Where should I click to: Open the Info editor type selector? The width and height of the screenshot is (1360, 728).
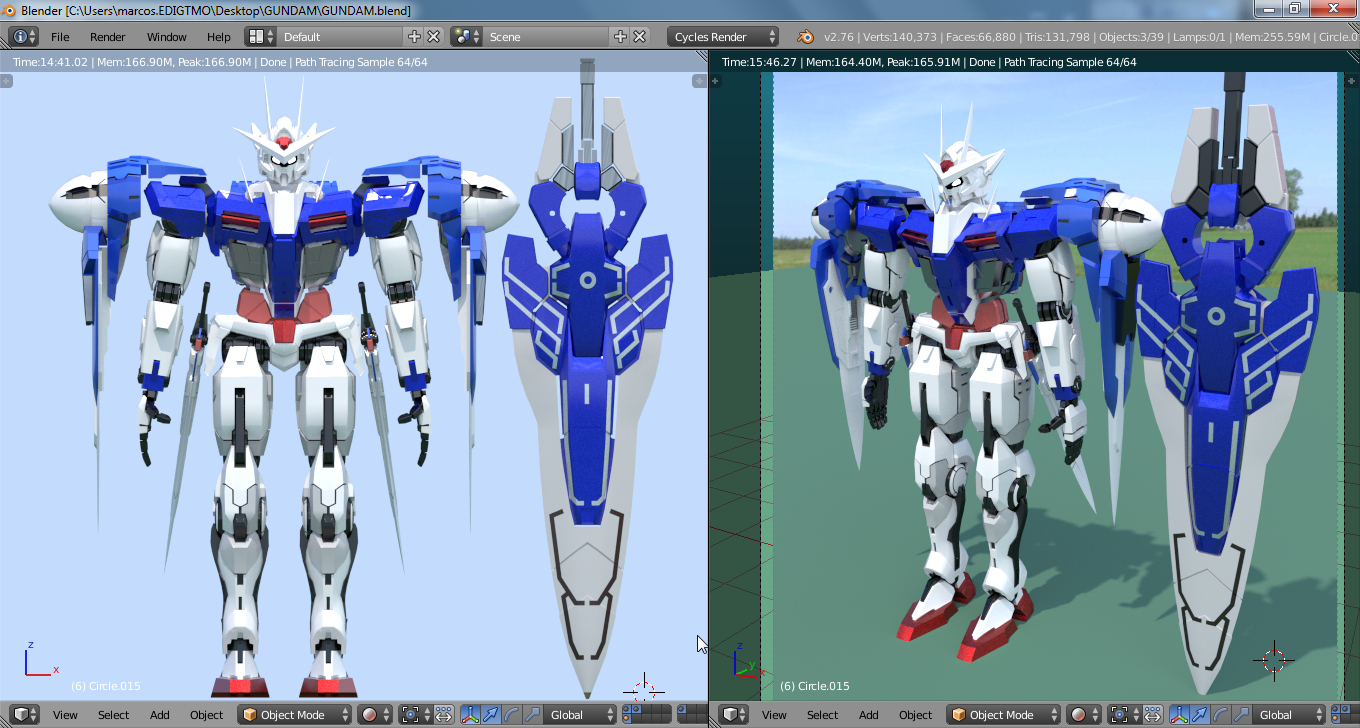(24, 37)
